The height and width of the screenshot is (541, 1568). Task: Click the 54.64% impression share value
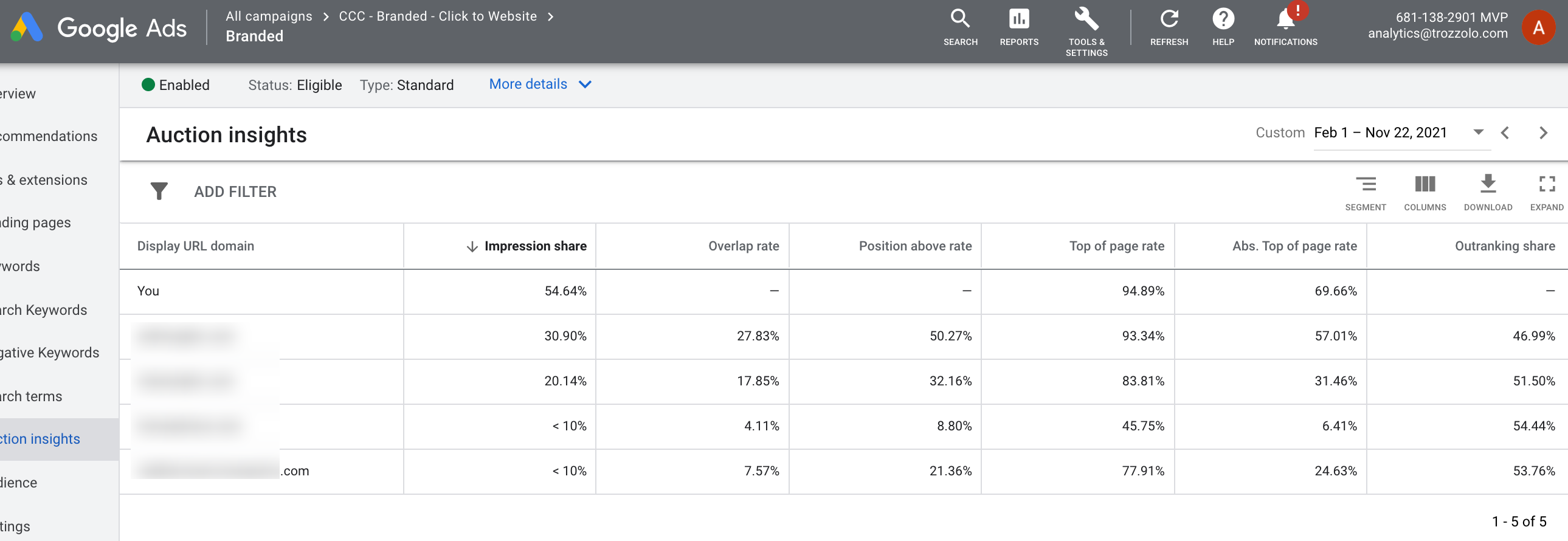click(x=565, y=291)
